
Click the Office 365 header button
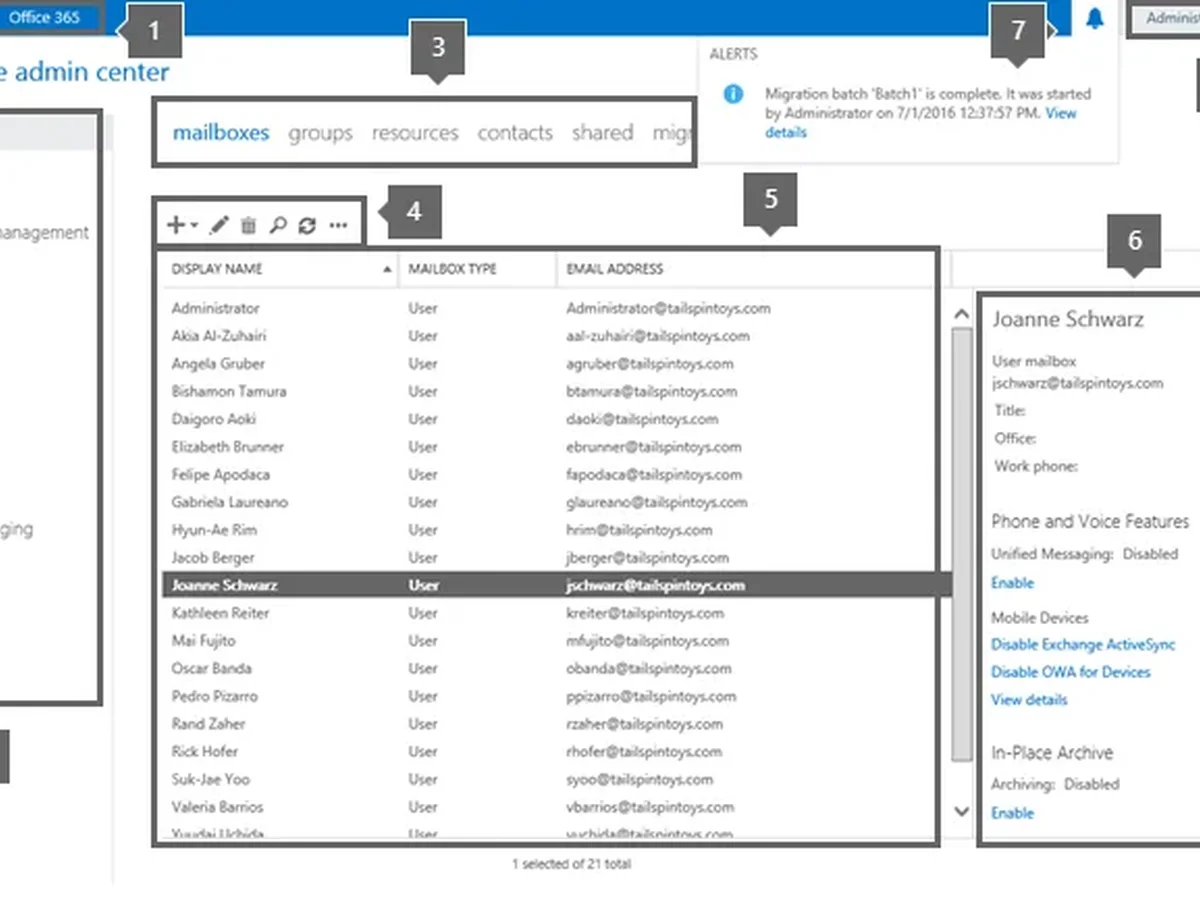tap(46, 18)
